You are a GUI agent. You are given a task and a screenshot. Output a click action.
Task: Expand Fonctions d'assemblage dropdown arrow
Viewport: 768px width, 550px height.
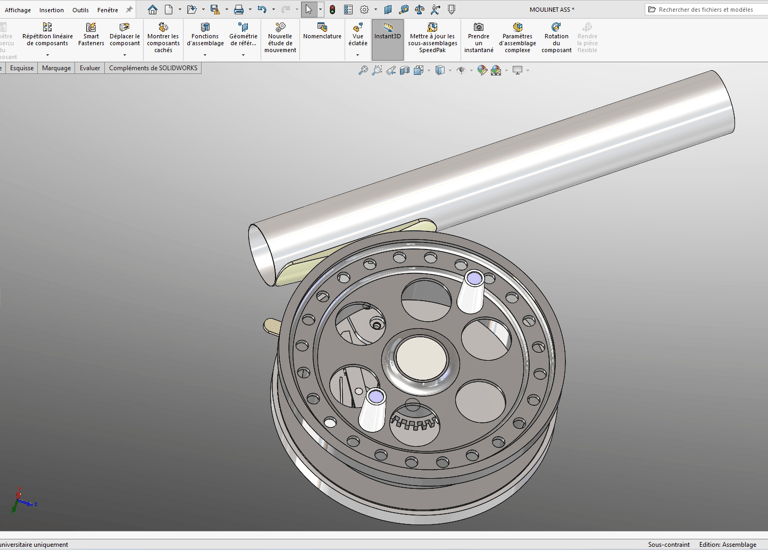205,54
